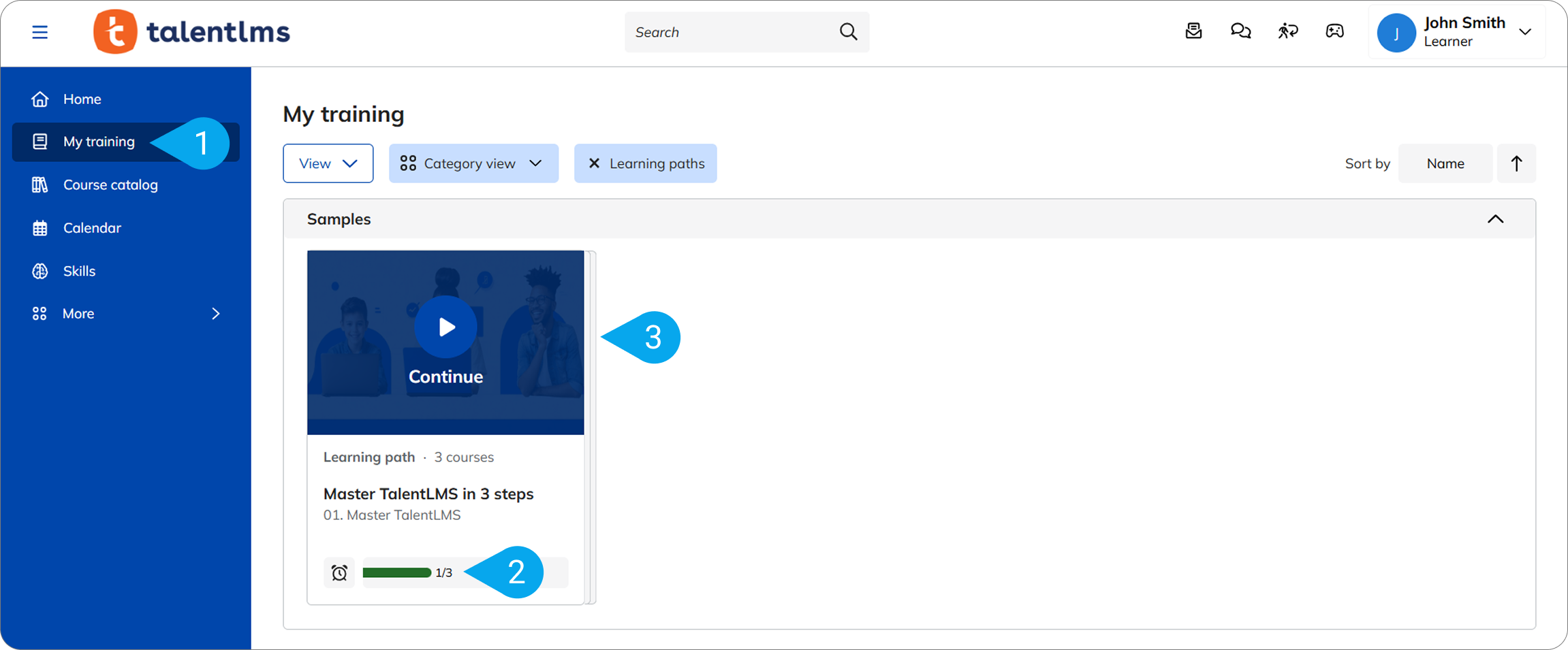1568x650 pixels.
Task: Go to Home in sidebar
Action: click(x=82, y=99)
